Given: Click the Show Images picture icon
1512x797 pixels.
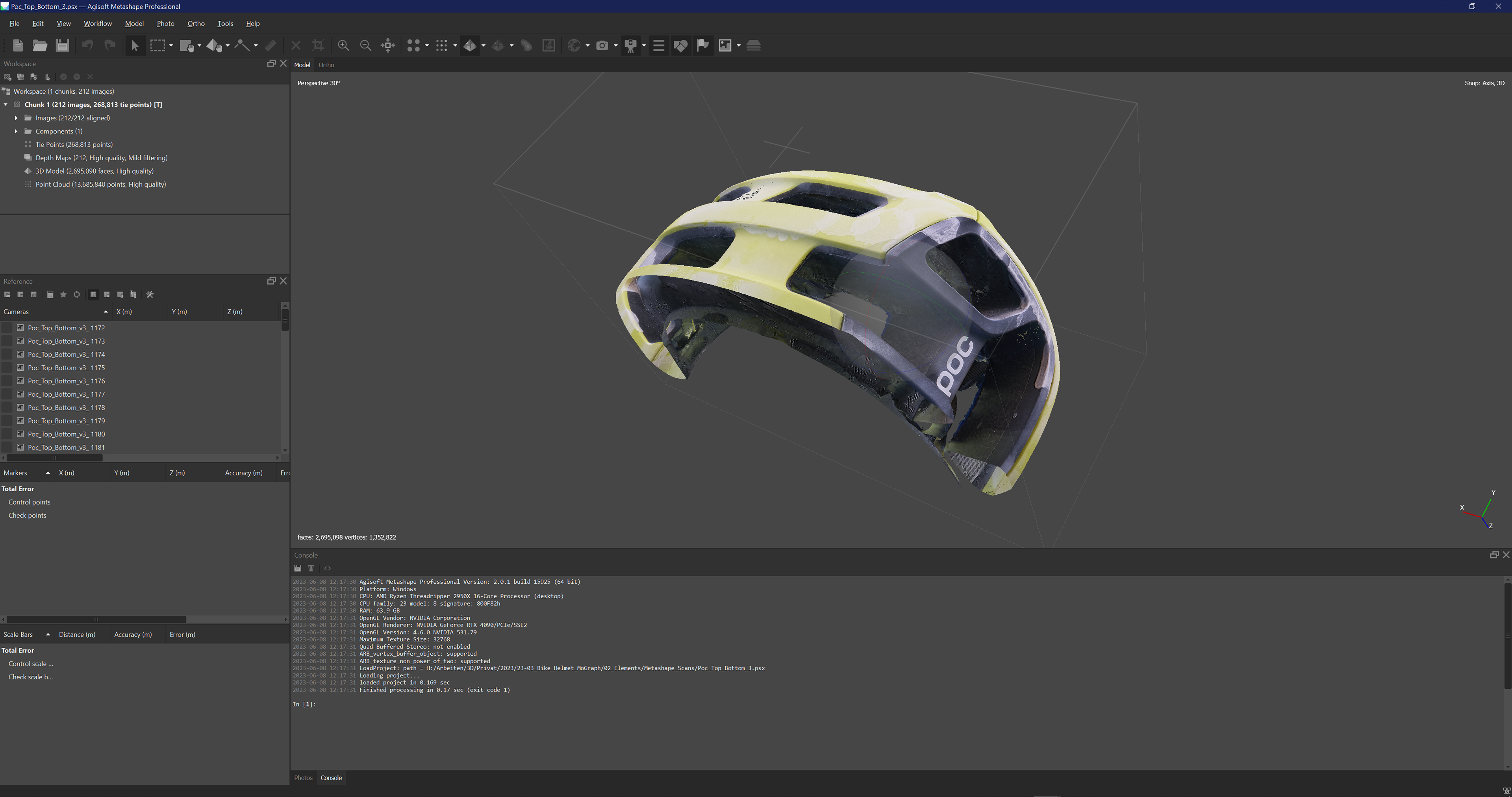Looking at the screenshot, I should (725, 45).
